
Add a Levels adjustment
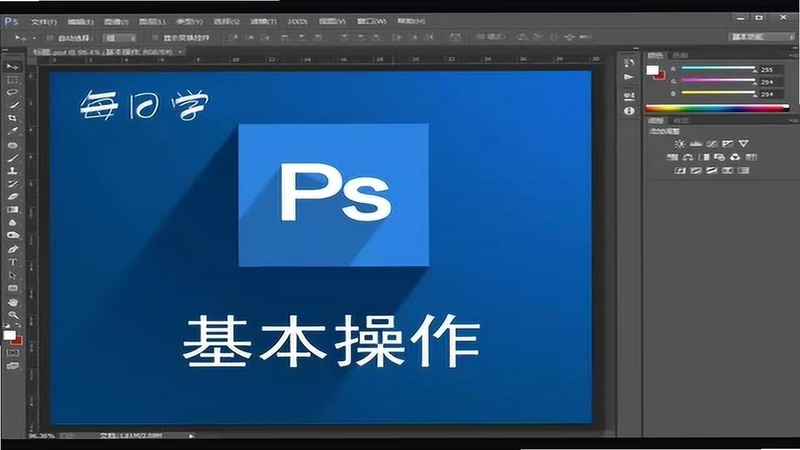point(695,144)
